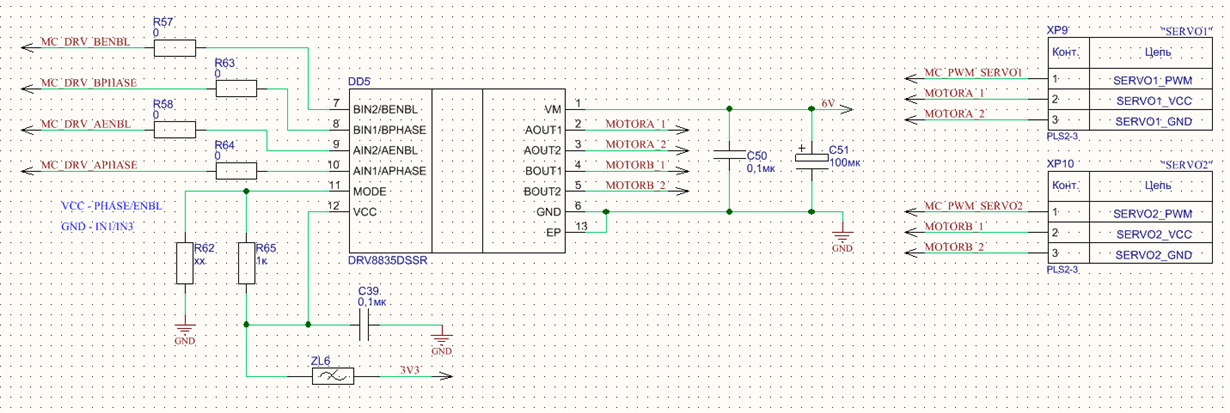Select MOTORB_1 net label at BOUT1

click(635, 165)
